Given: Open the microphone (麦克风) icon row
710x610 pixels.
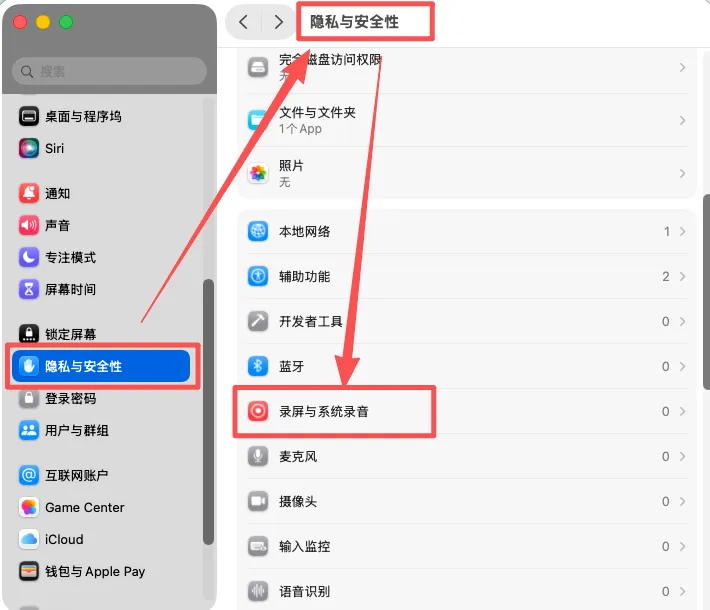Looking at the screenshot, I should [466, 456].
